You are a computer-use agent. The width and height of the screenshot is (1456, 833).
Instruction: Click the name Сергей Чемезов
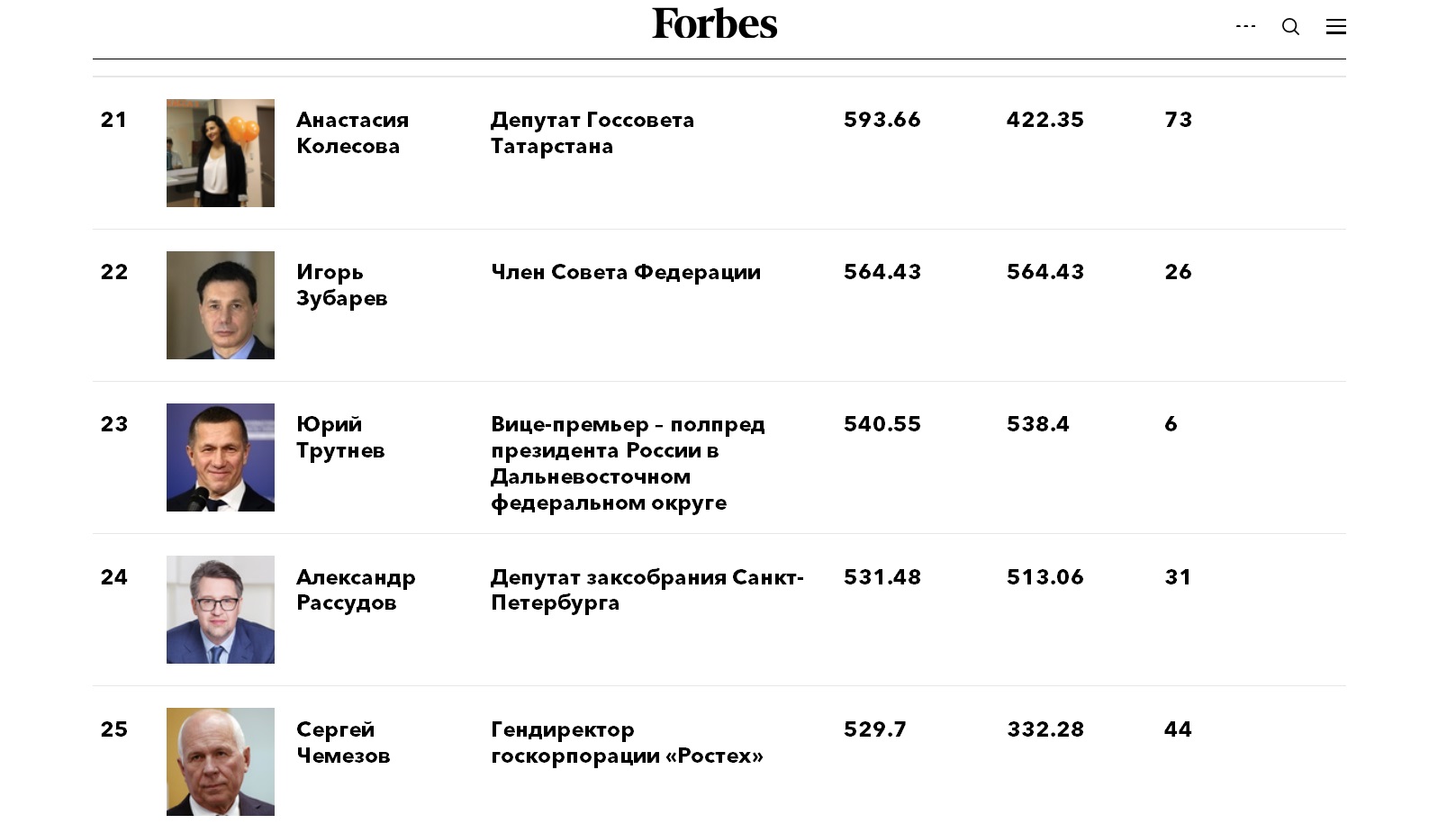tap(343, 742)
